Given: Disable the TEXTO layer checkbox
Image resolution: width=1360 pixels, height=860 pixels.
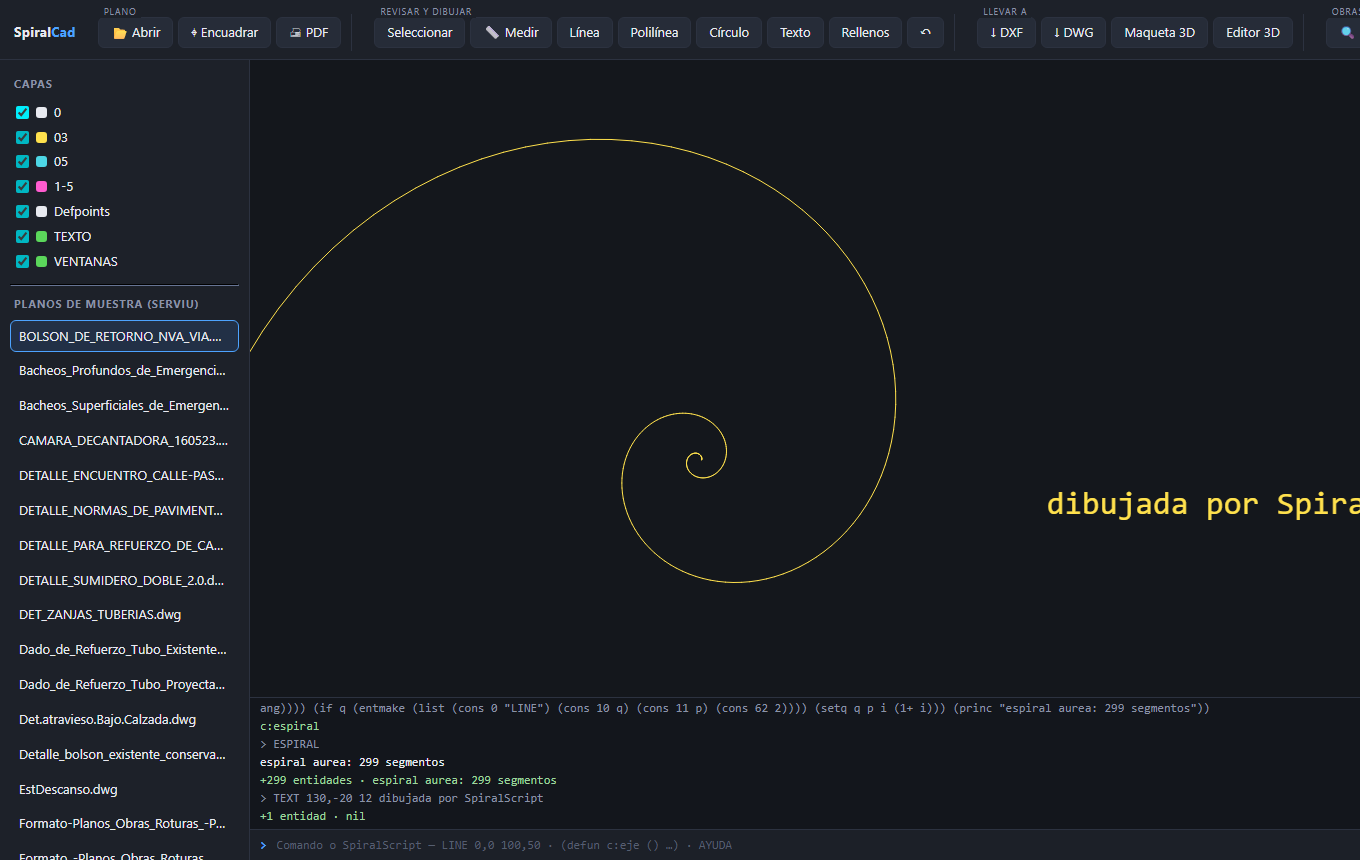Looking at the screenshot, I should [22, 237].
